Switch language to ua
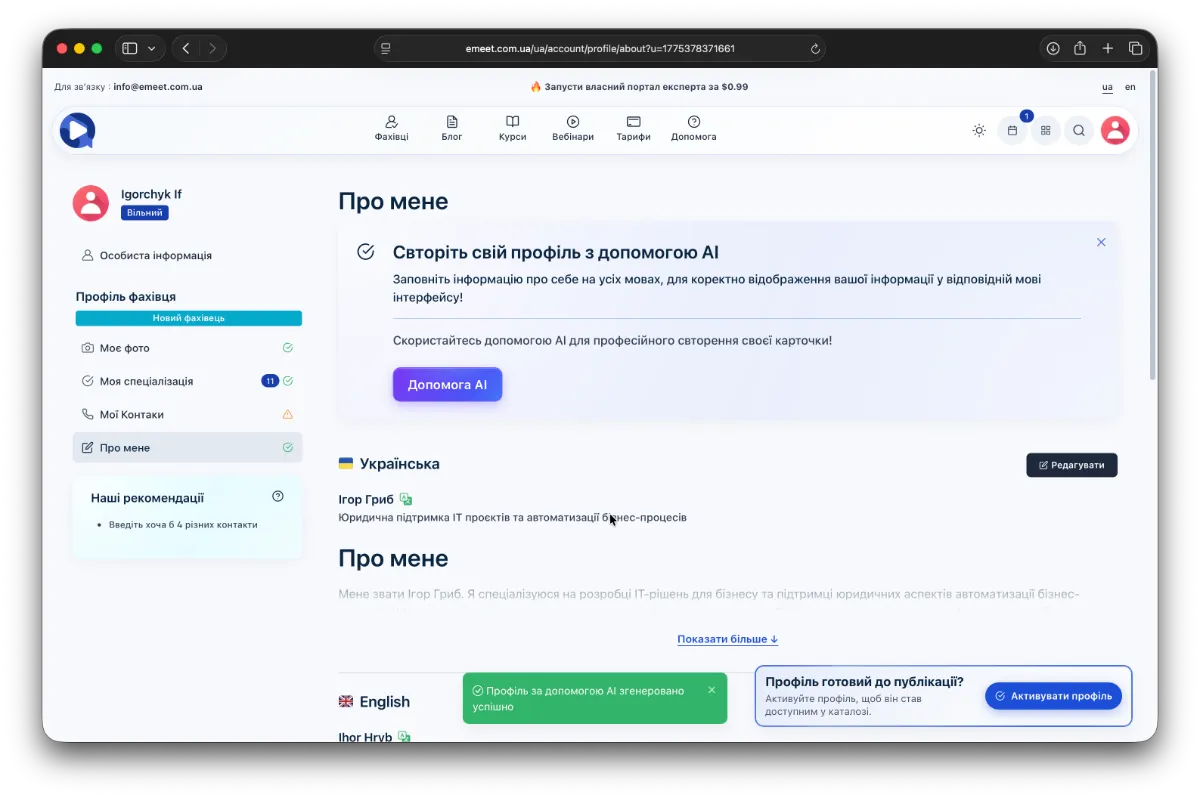The width and height of the screenshot is (1200, 798). (x=1107, y=87)
